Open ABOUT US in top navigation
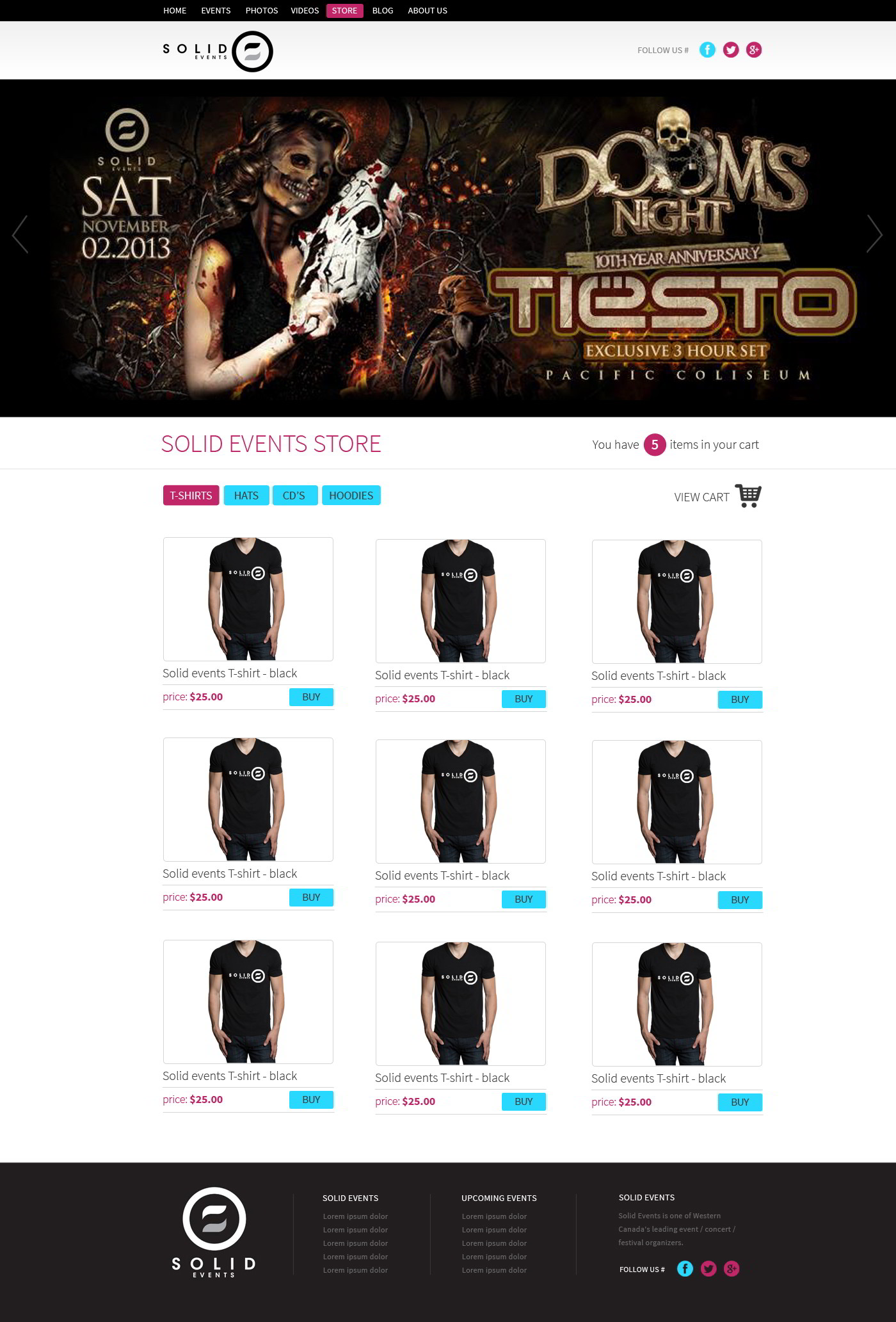The image size is (896, 1322). click(428, 11)
